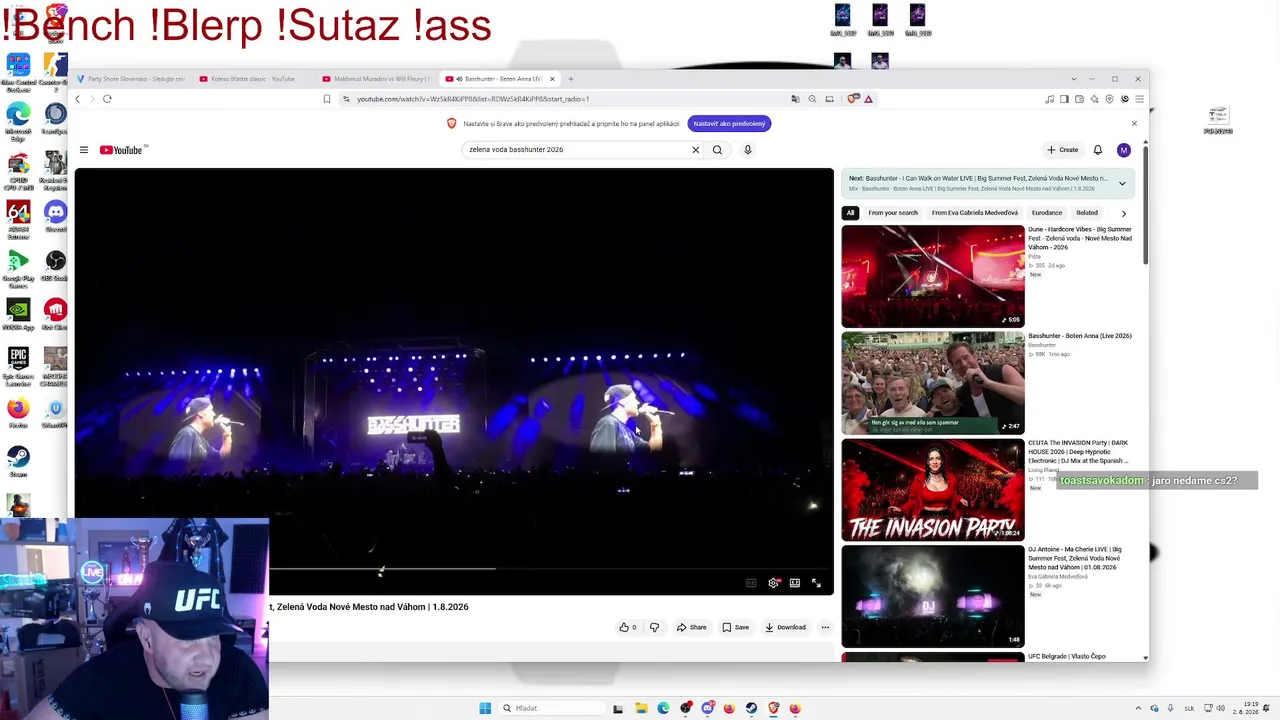Viewport: 1280px width, 720px height.
Task: Open Brave zoom magnifier in address bar
Action: click(812, 99)
